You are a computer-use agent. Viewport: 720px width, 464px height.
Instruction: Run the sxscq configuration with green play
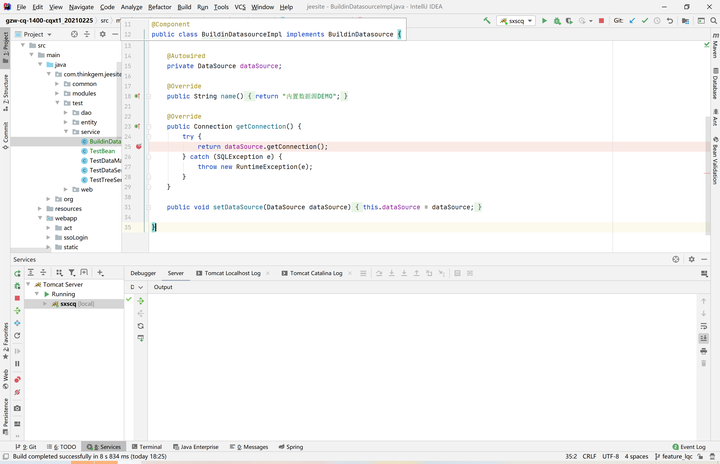(x=544, y=20)
